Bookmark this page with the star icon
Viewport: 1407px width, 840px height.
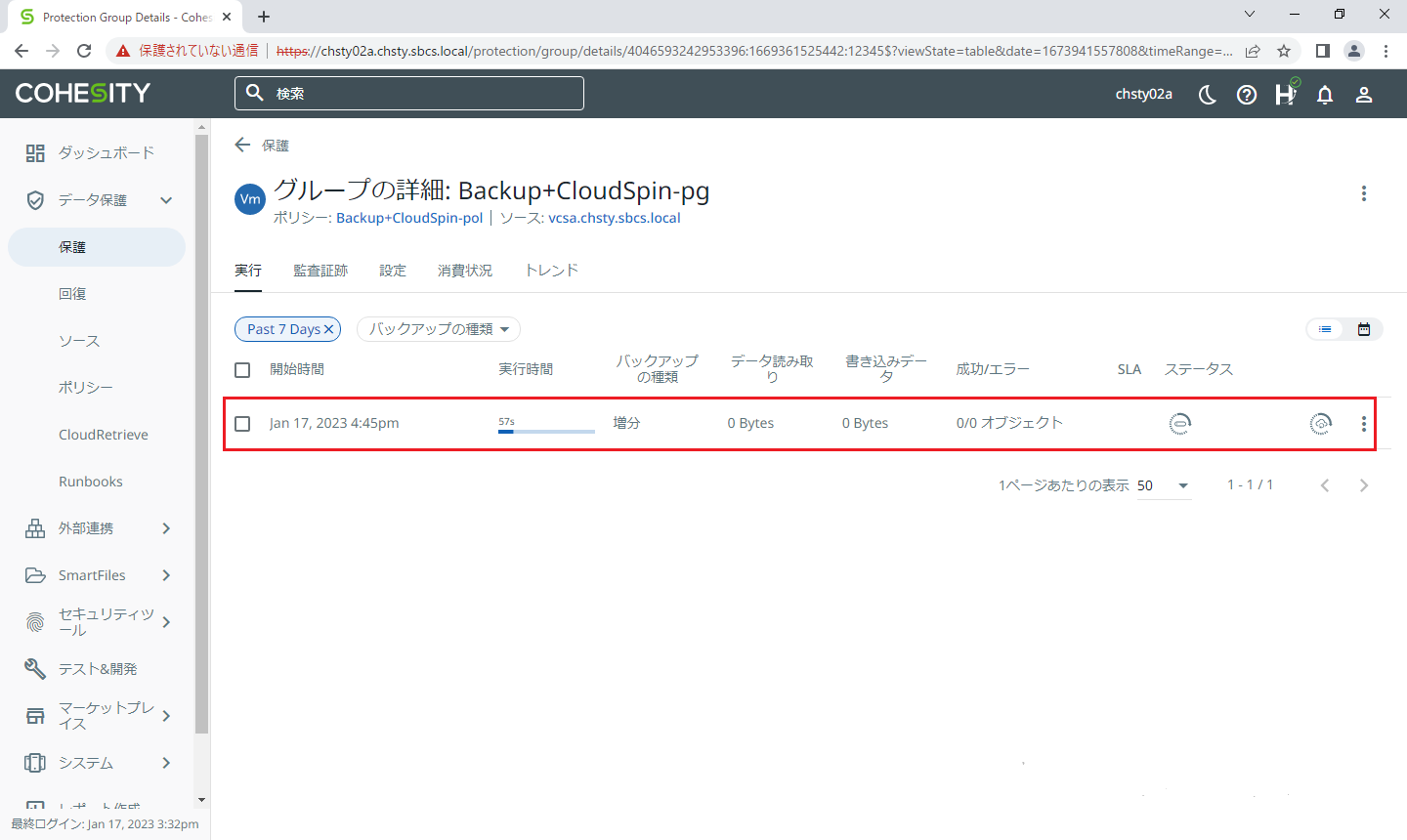click(1284, 51)
